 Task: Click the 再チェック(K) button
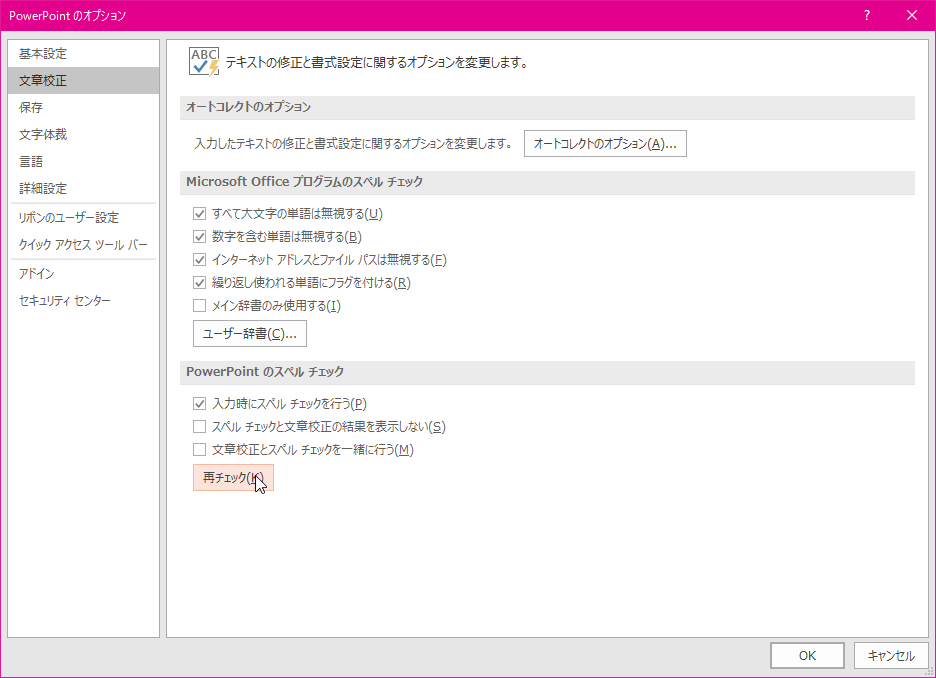coord(233,477)
